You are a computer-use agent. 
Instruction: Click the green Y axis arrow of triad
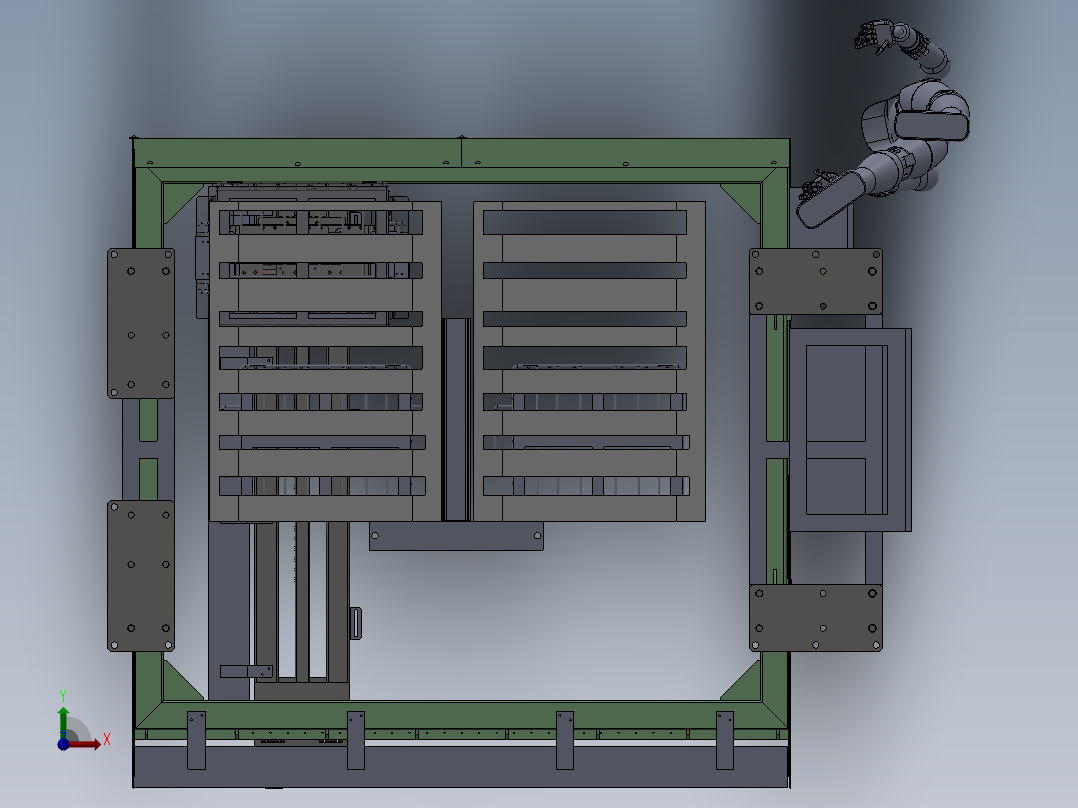[x=63, y=722]
